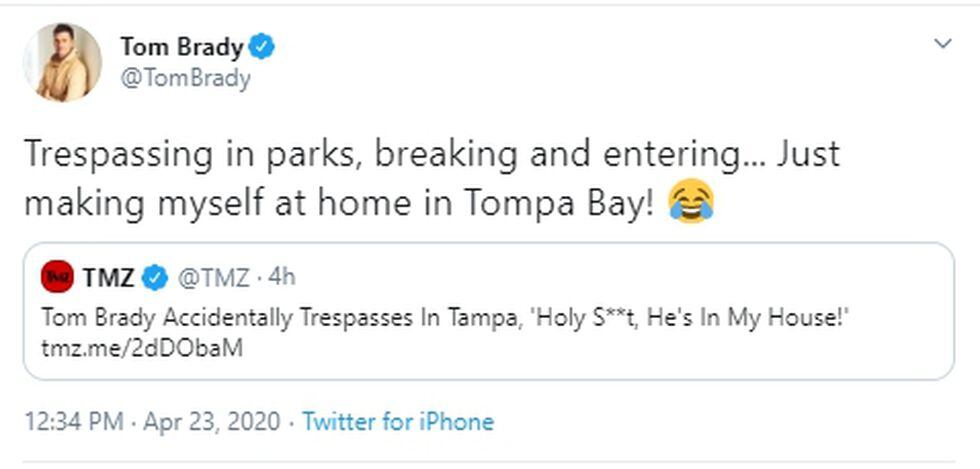Open the tweet options chevron menu
The height and width of the screenshot is (469, 980).
[x=942, y=44]
